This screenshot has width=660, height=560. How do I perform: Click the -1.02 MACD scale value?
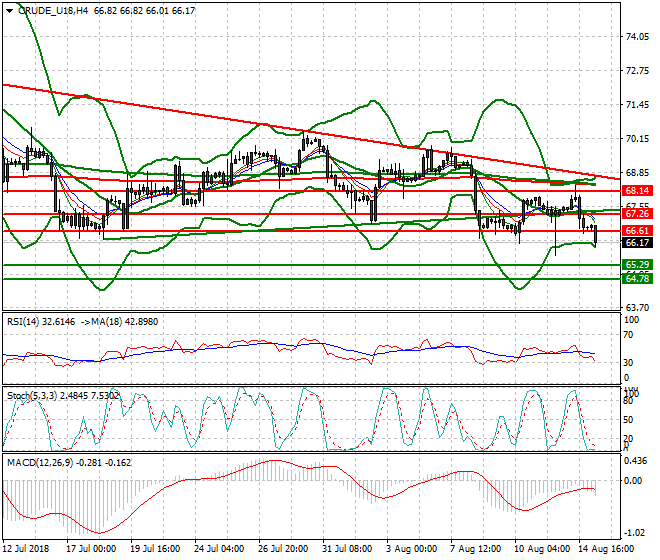(634, 533)
